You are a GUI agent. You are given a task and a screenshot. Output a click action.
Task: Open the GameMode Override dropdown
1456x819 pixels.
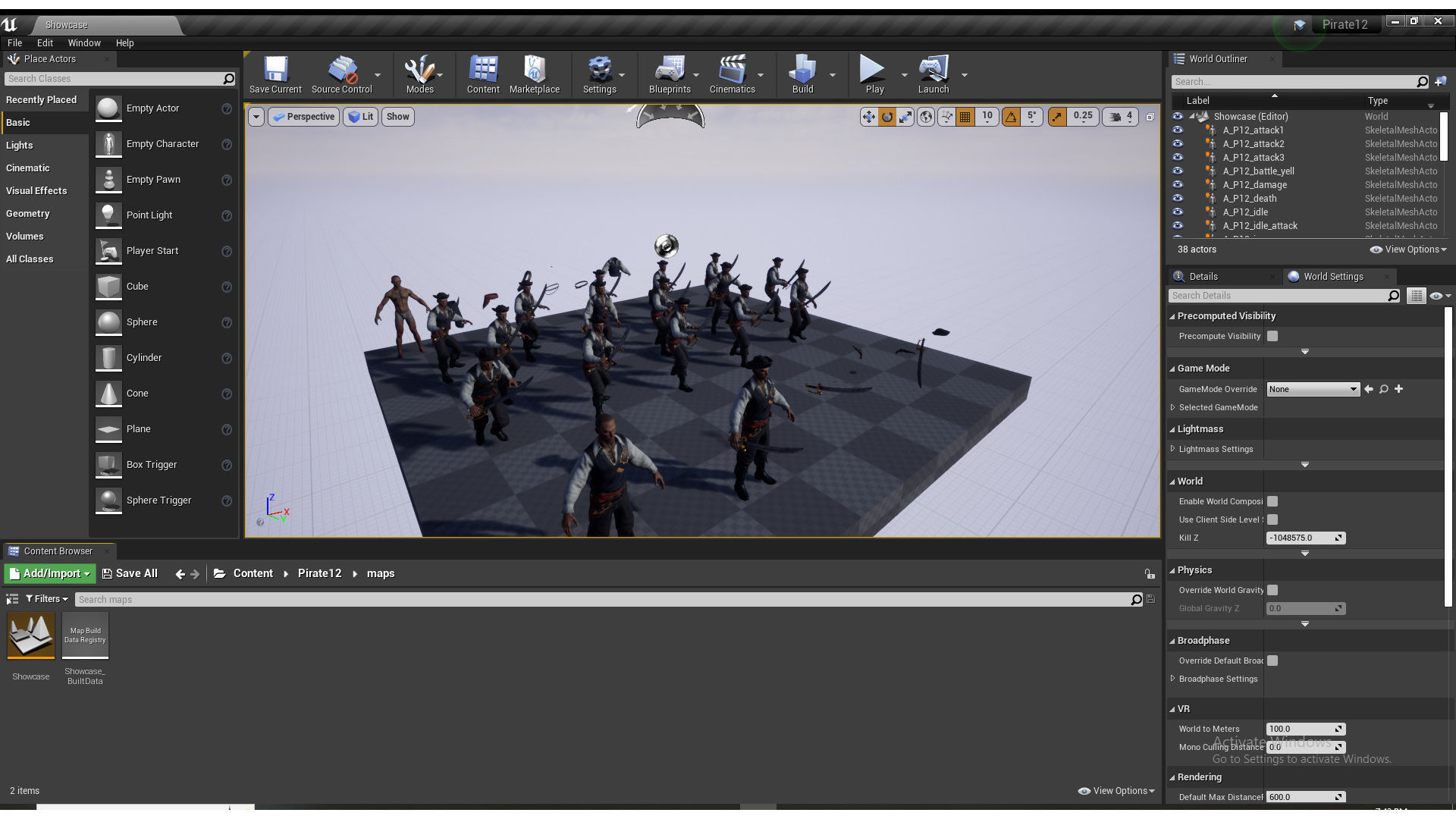pos(1313,389)
